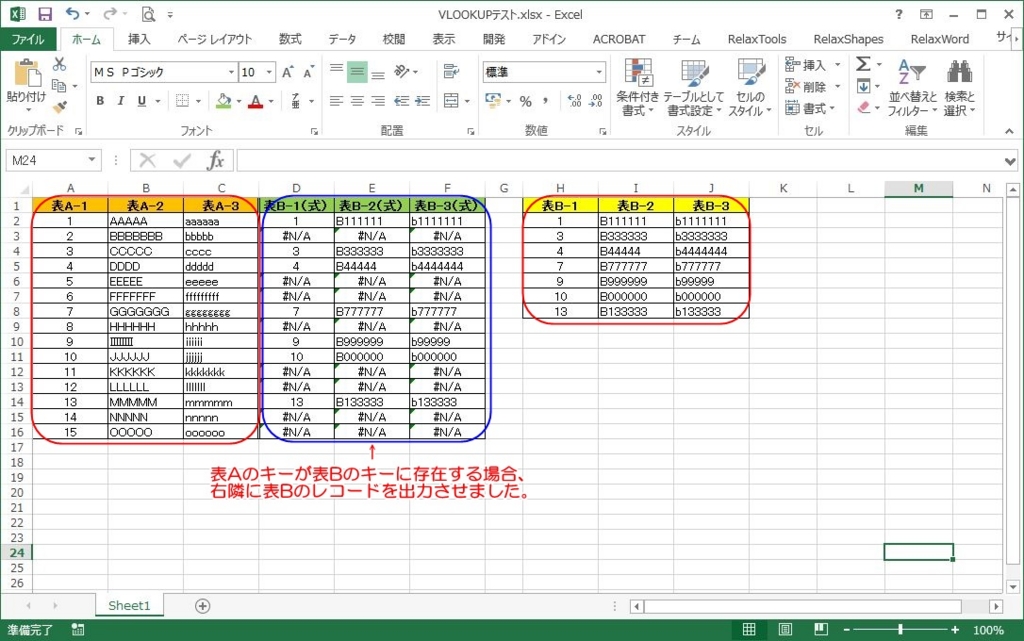Screen dimensions: 1024x641
Task: Save the workbook with the floppy icon
Action: (x=44, y=14)
